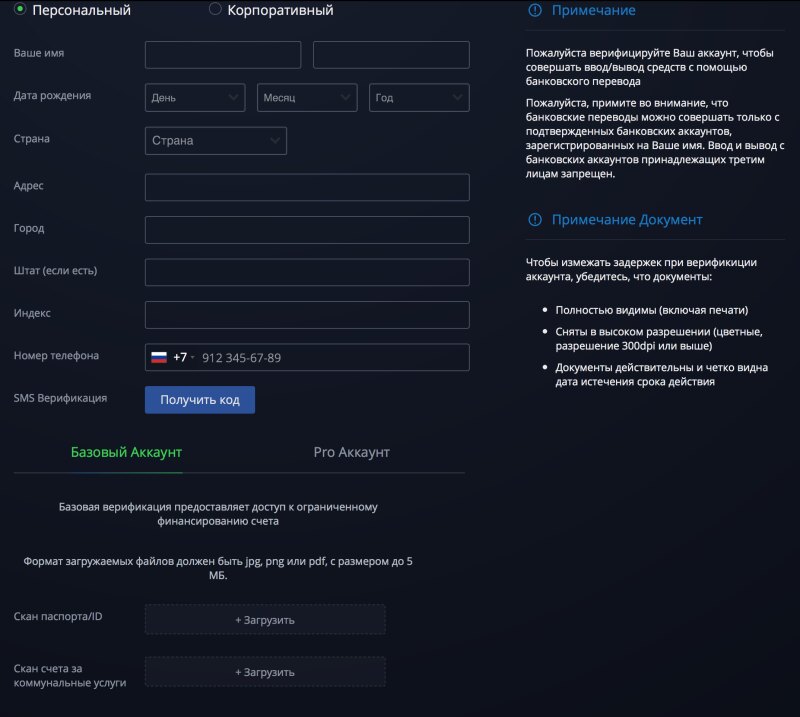Open the Год birth date dropdown

pyautogui.click(x=419, y=97)
